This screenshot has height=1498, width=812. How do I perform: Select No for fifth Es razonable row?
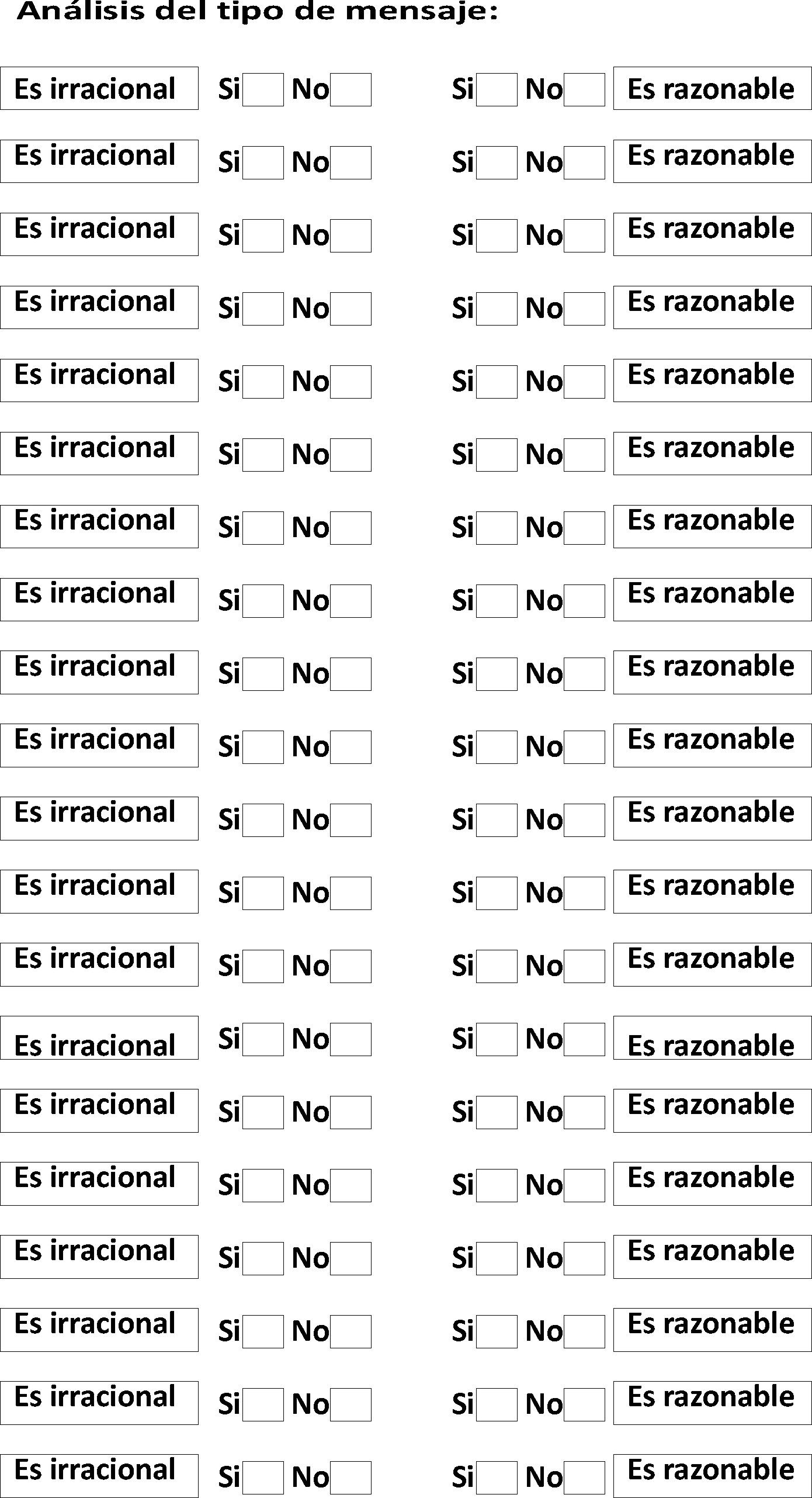click(584, 382)
